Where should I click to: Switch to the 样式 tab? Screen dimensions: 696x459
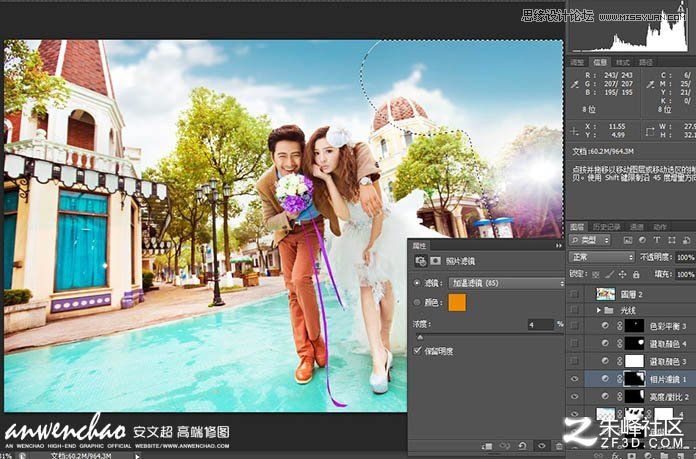622,63
